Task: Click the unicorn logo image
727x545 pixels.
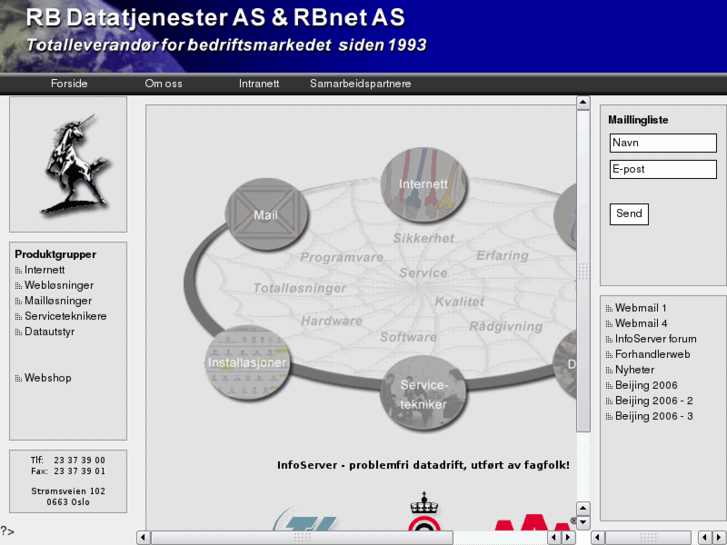Action: coord(68,165)
